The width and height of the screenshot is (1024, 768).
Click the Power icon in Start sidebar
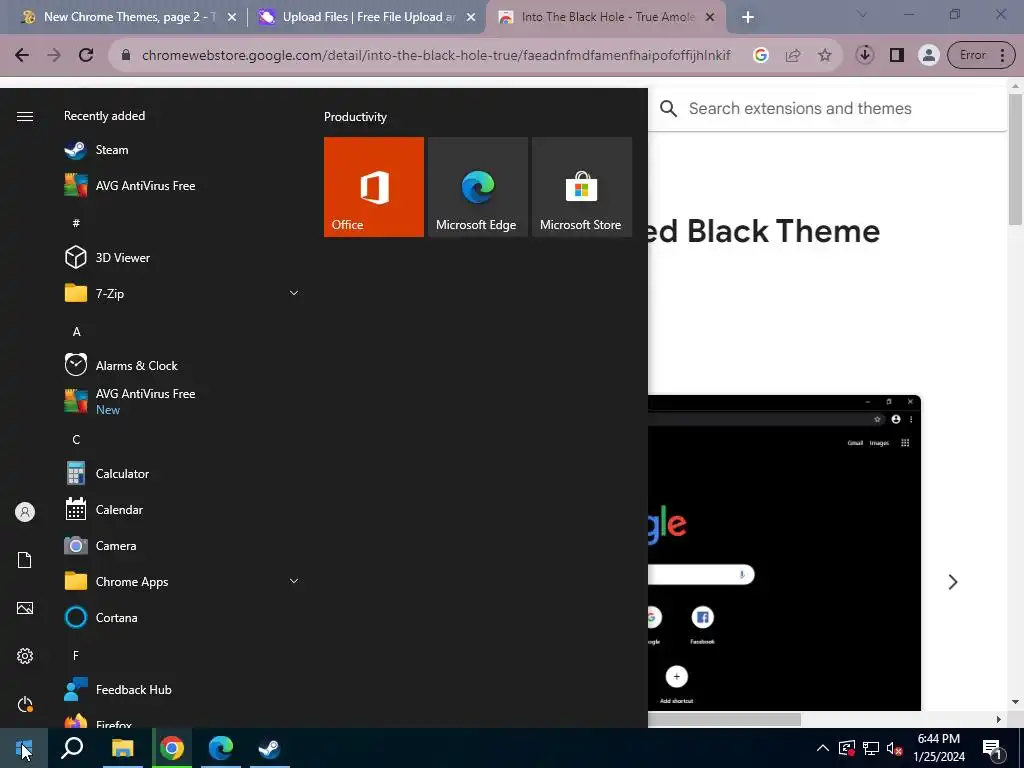click(x=25, y=704)
